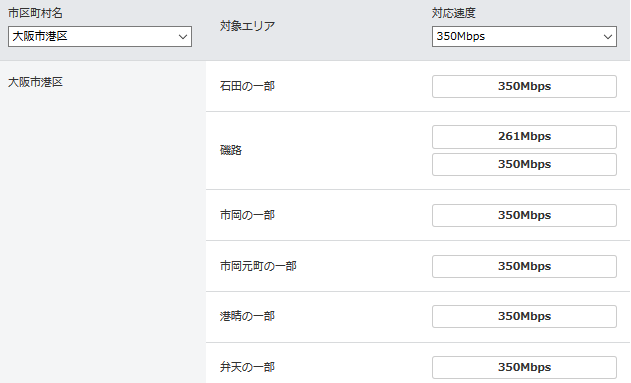
Task: Click the 磯路 area name
Action: (x=231, y=150)
